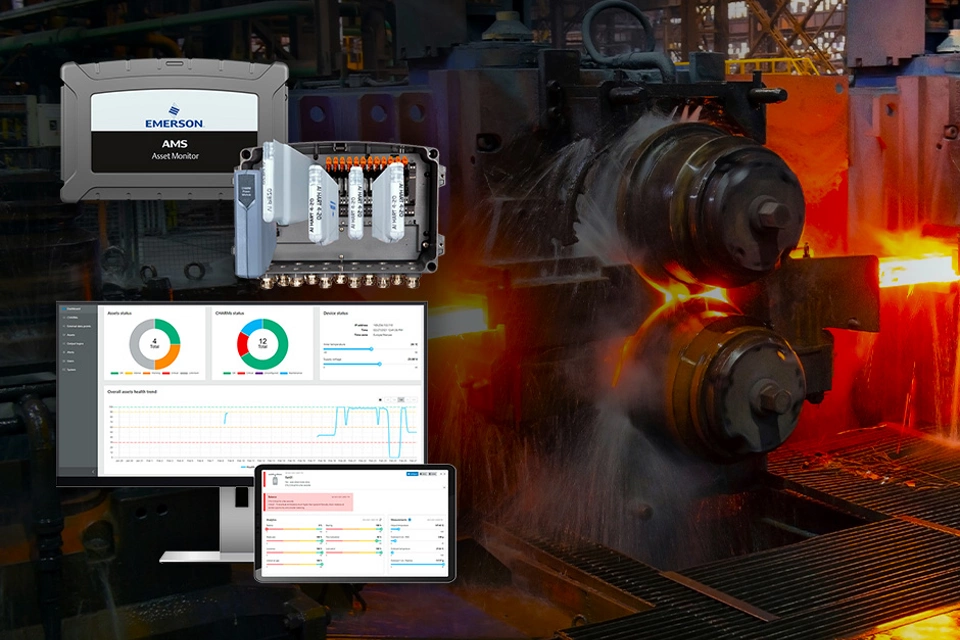Click blue Maintenance segment of CHARMs donut

(x=250, y=329)
